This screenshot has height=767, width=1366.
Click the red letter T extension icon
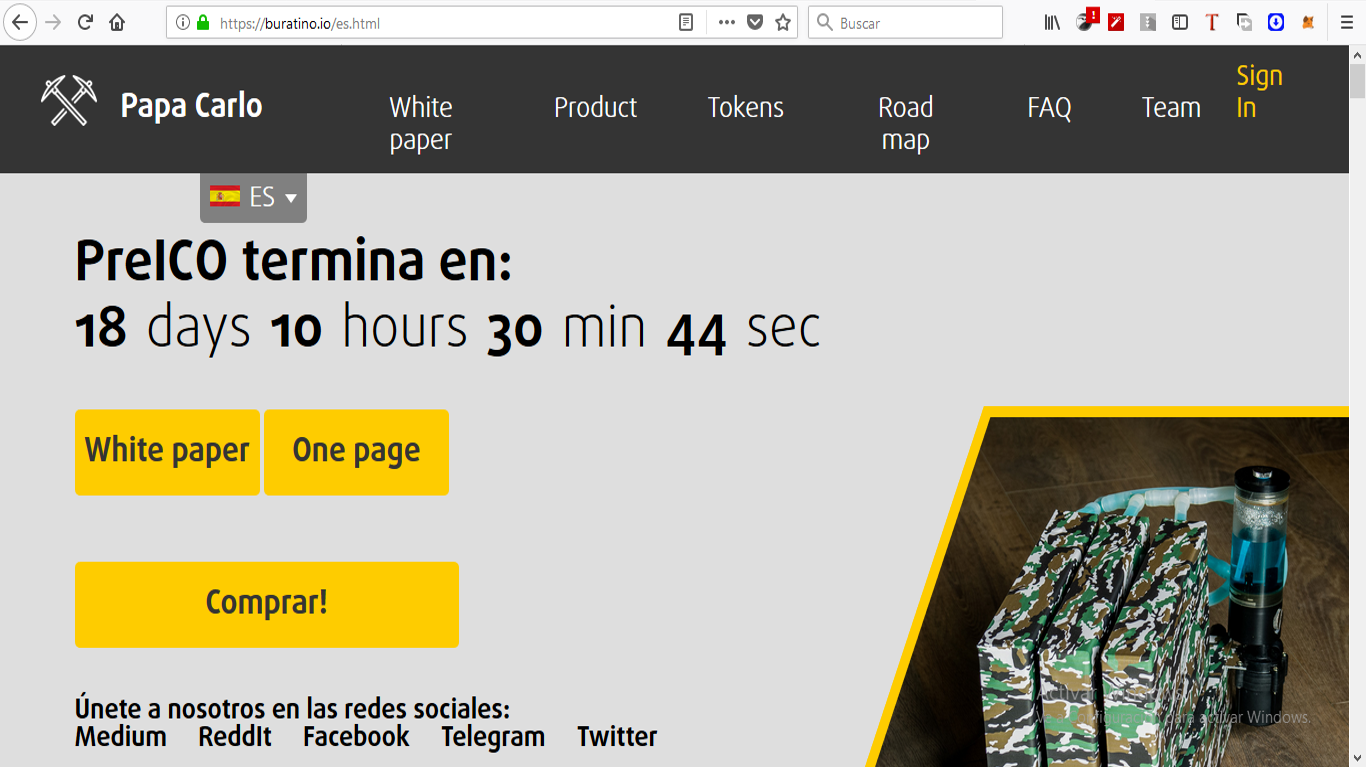coord(1212,22)
